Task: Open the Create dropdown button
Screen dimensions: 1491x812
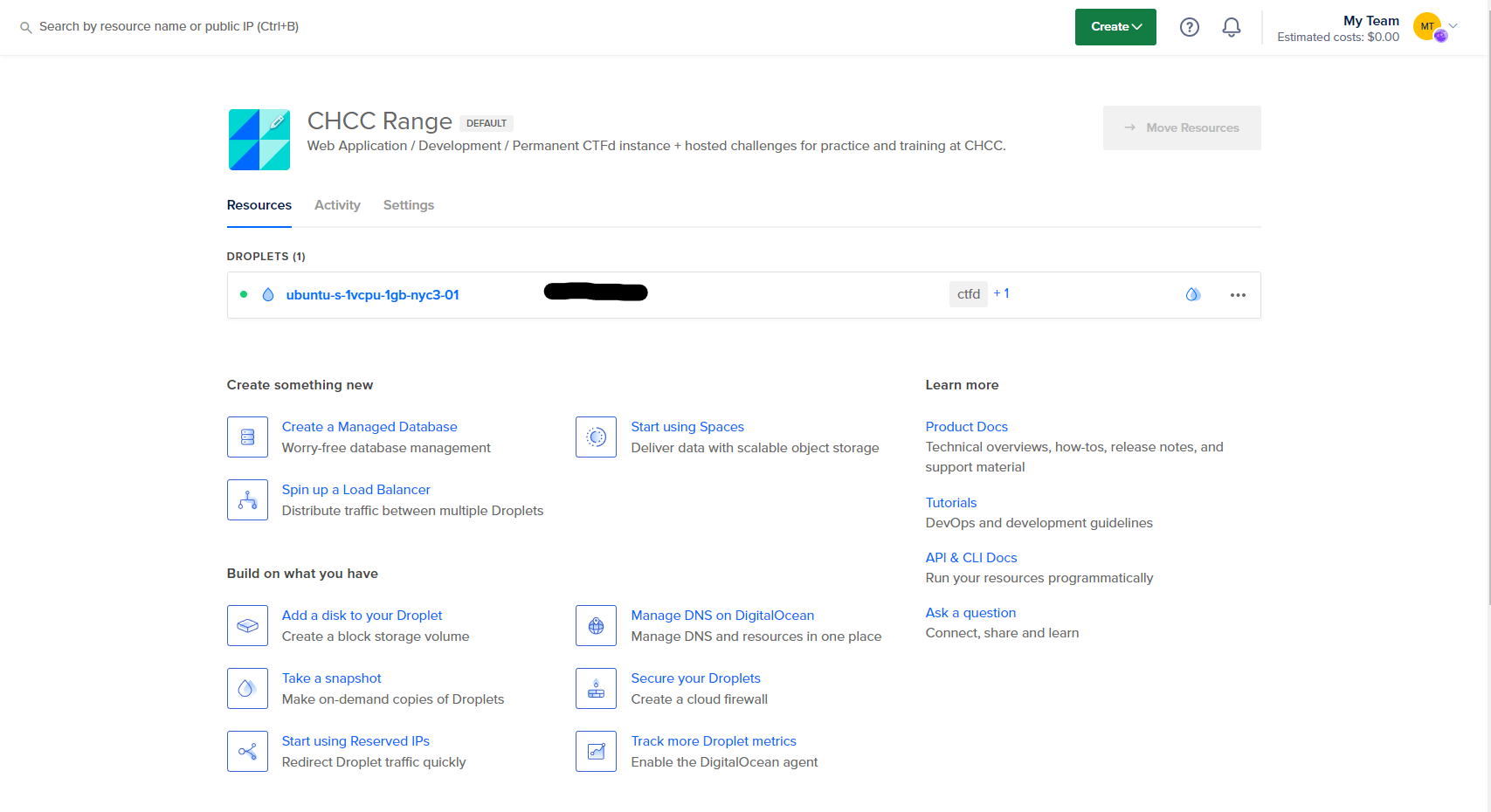Action: [x=1115, y=27]
